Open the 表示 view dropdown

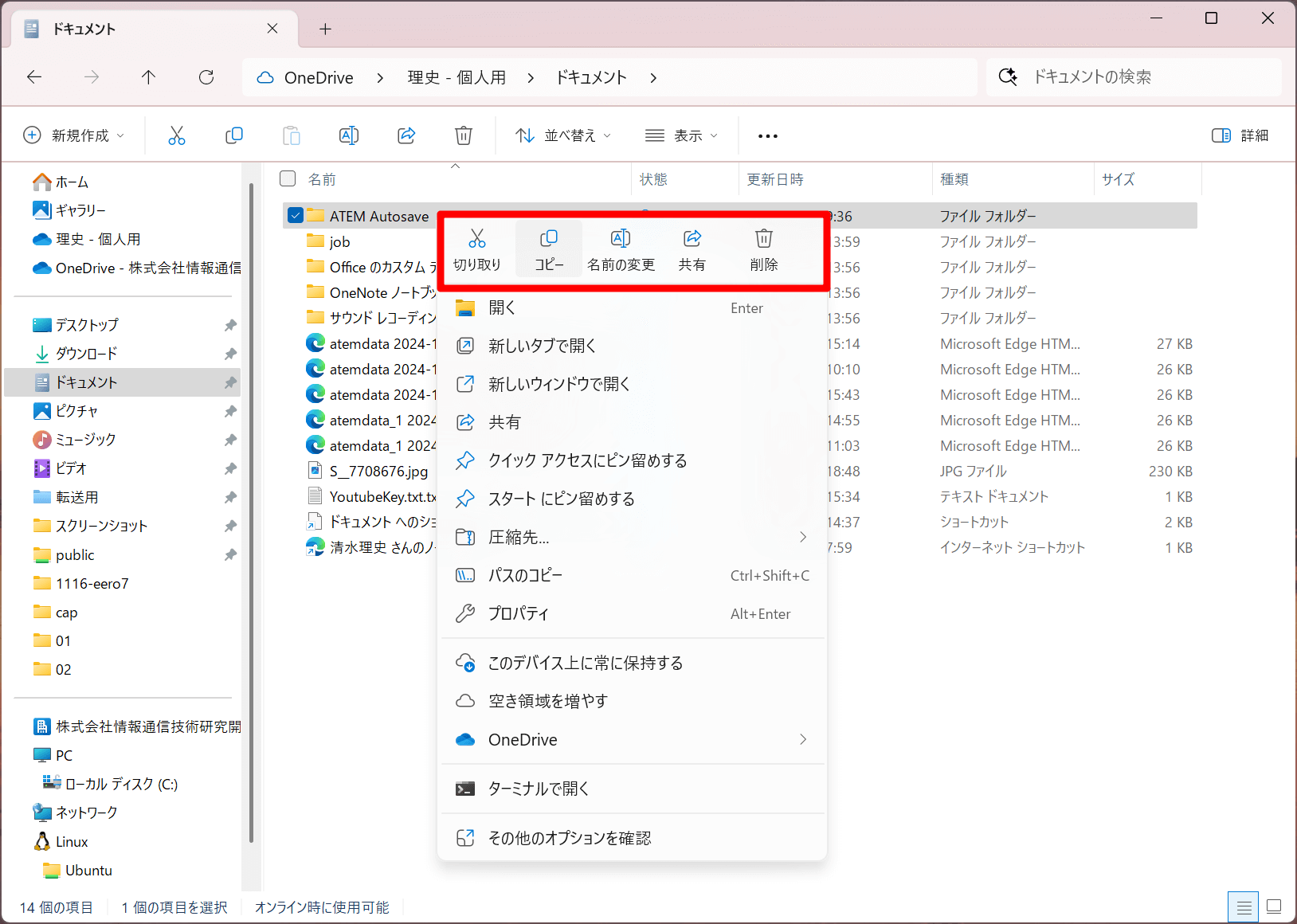click(681, 135)
